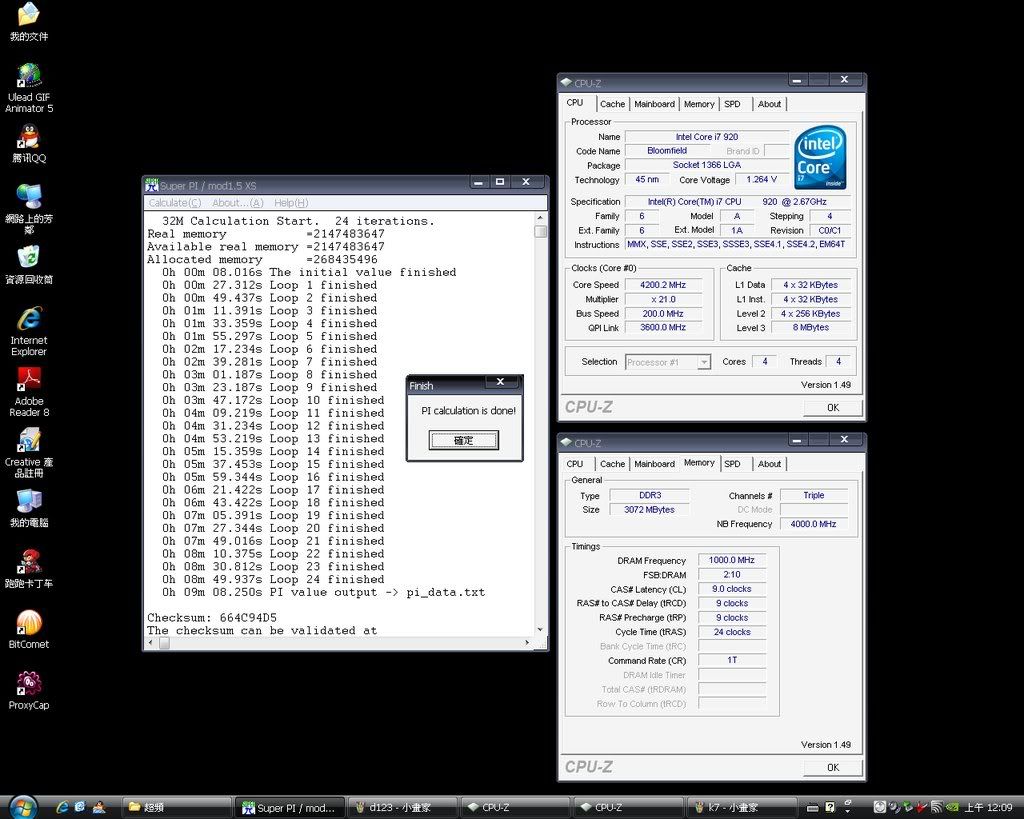
Task: Click Core Voltage value 1.264 V
Action: [761, 179]
